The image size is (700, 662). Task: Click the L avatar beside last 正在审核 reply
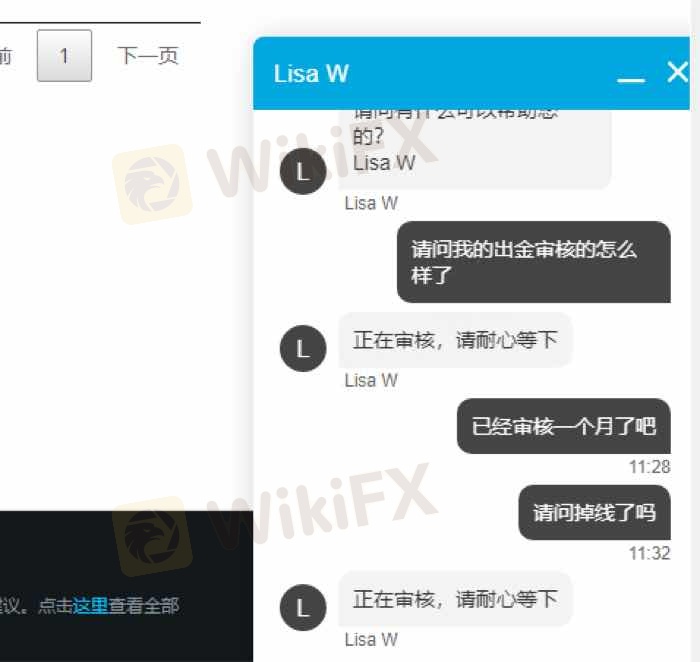pyautogui.click(x=303, y=607)
